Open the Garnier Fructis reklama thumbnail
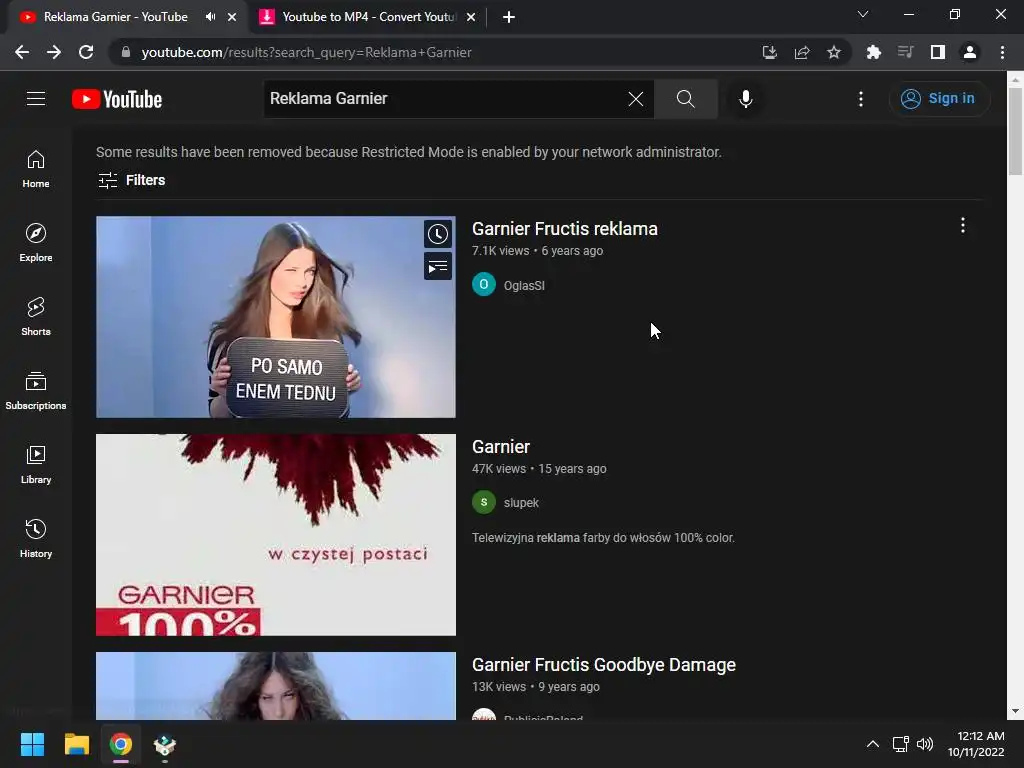 pos(276,317)
